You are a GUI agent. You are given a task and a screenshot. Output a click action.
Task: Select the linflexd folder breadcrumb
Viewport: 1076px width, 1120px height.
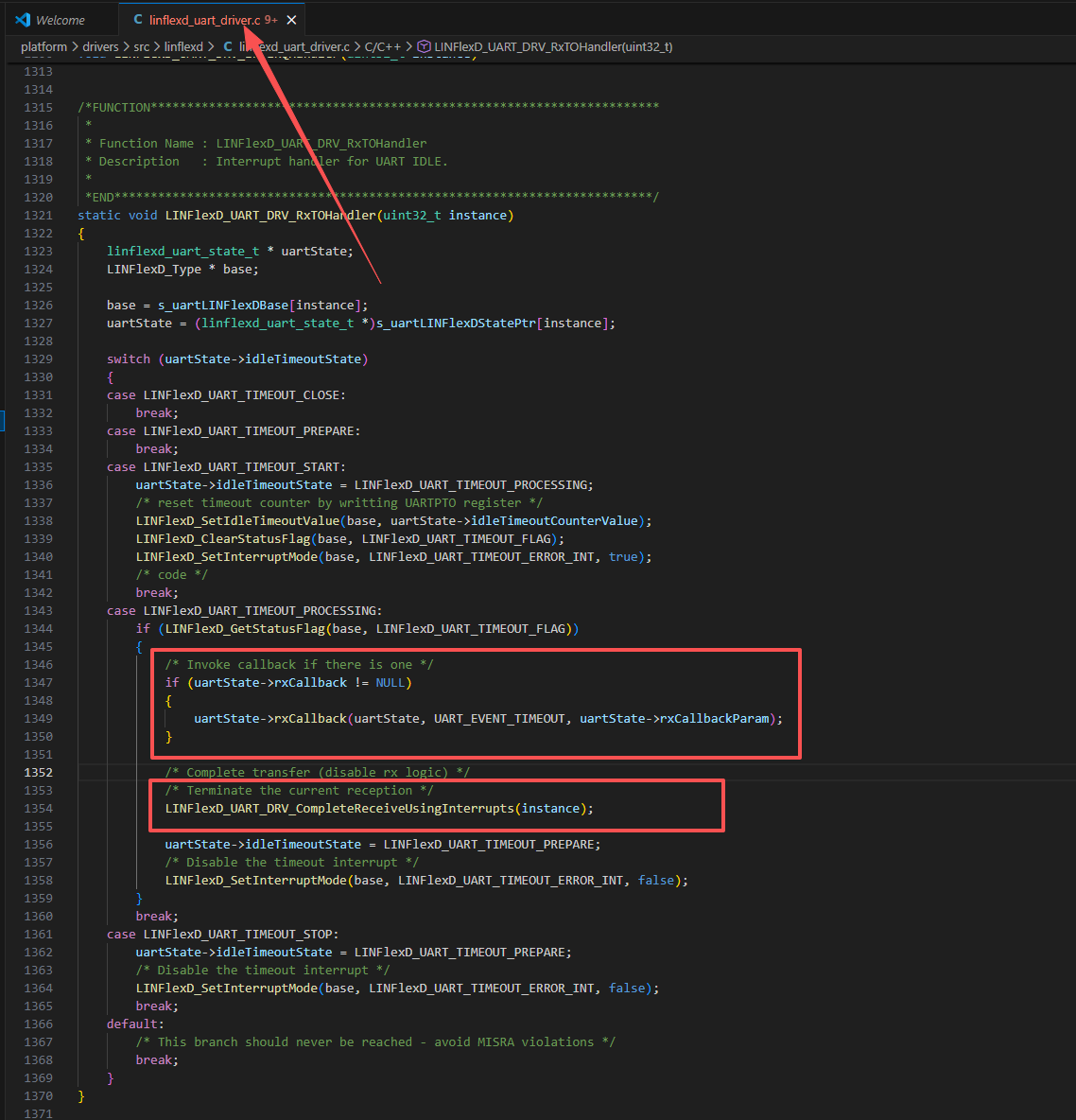point(183,46)
